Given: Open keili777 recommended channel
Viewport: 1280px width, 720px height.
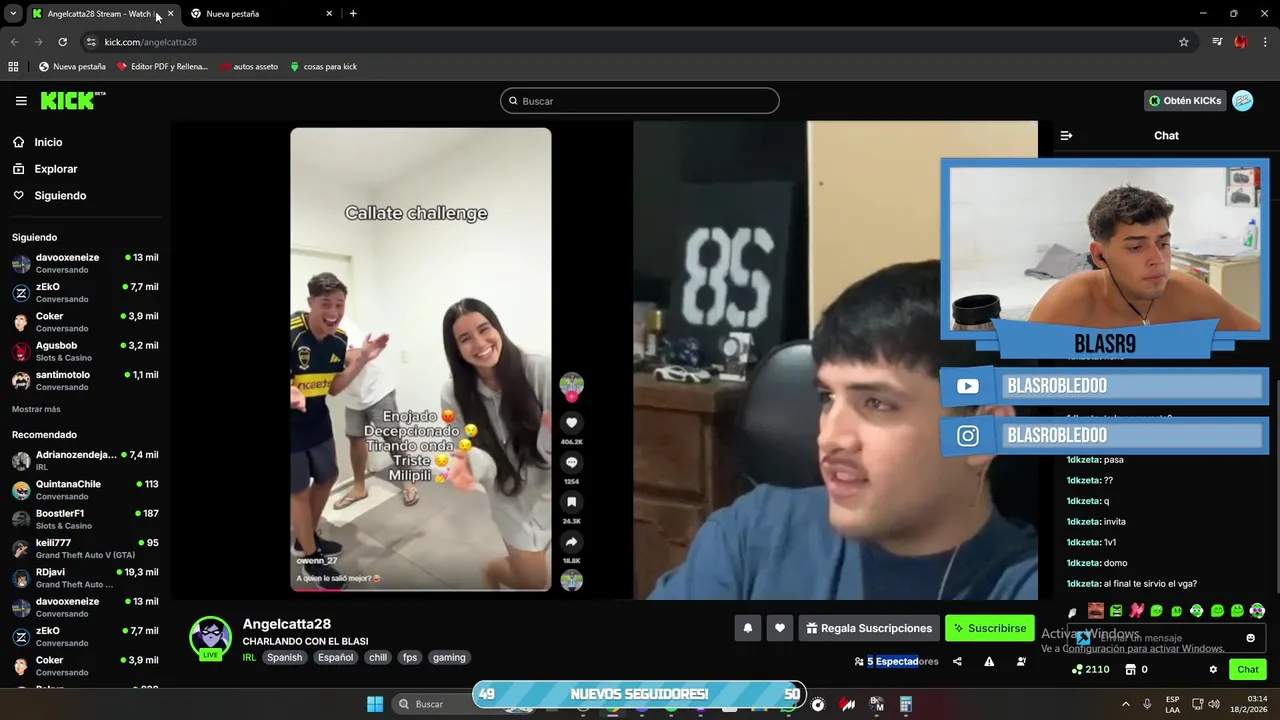Looking at the screenshot, I should (x=85, y=549).
